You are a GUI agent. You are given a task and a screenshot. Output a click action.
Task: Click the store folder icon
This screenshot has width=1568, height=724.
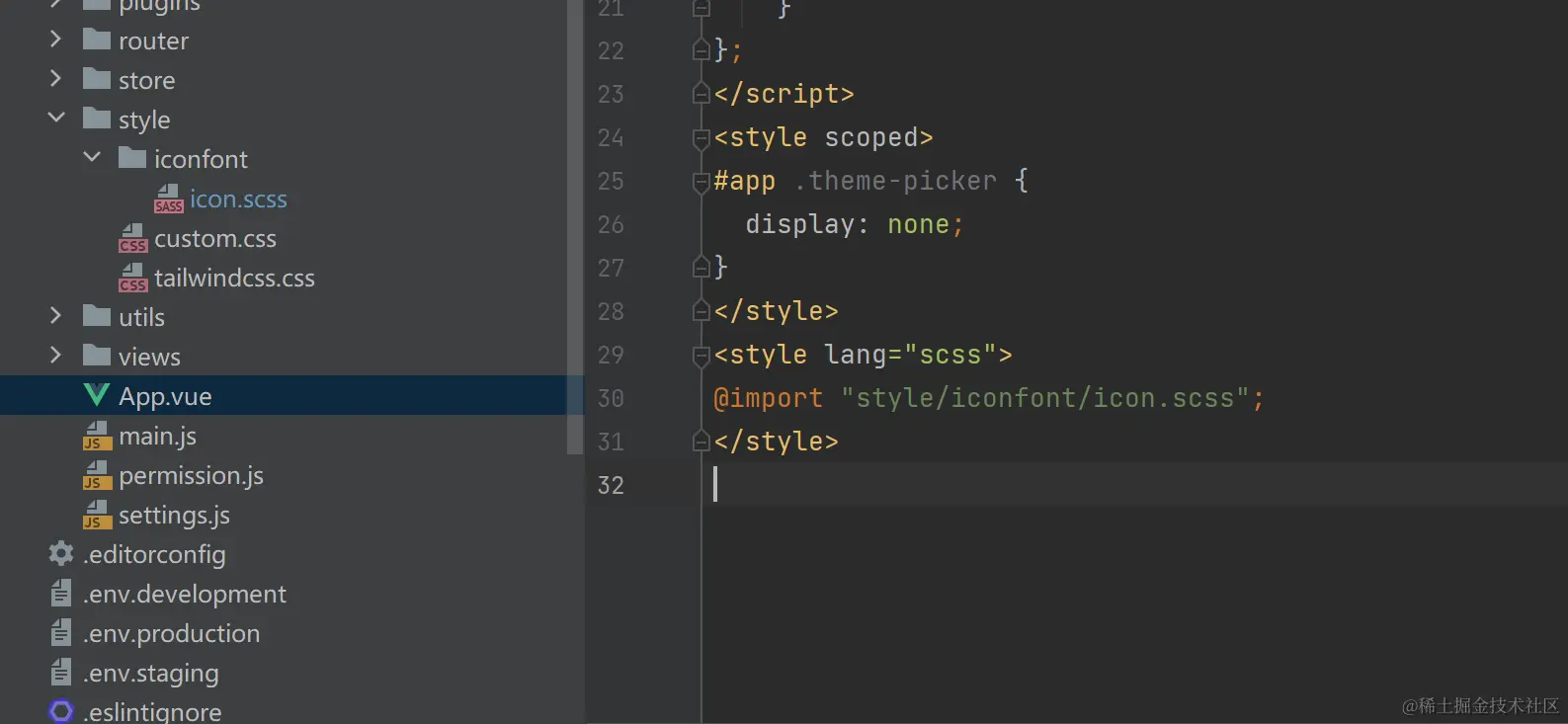point(97,79)
